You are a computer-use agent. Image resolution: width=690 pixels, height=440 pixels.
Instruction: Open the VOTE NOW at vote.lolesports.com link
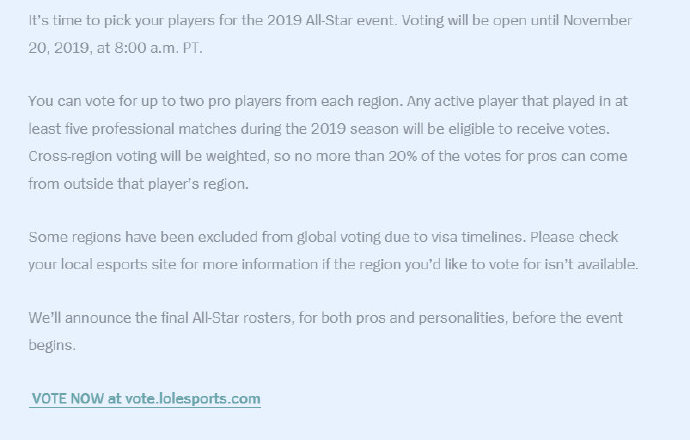(x=146, y=399)
